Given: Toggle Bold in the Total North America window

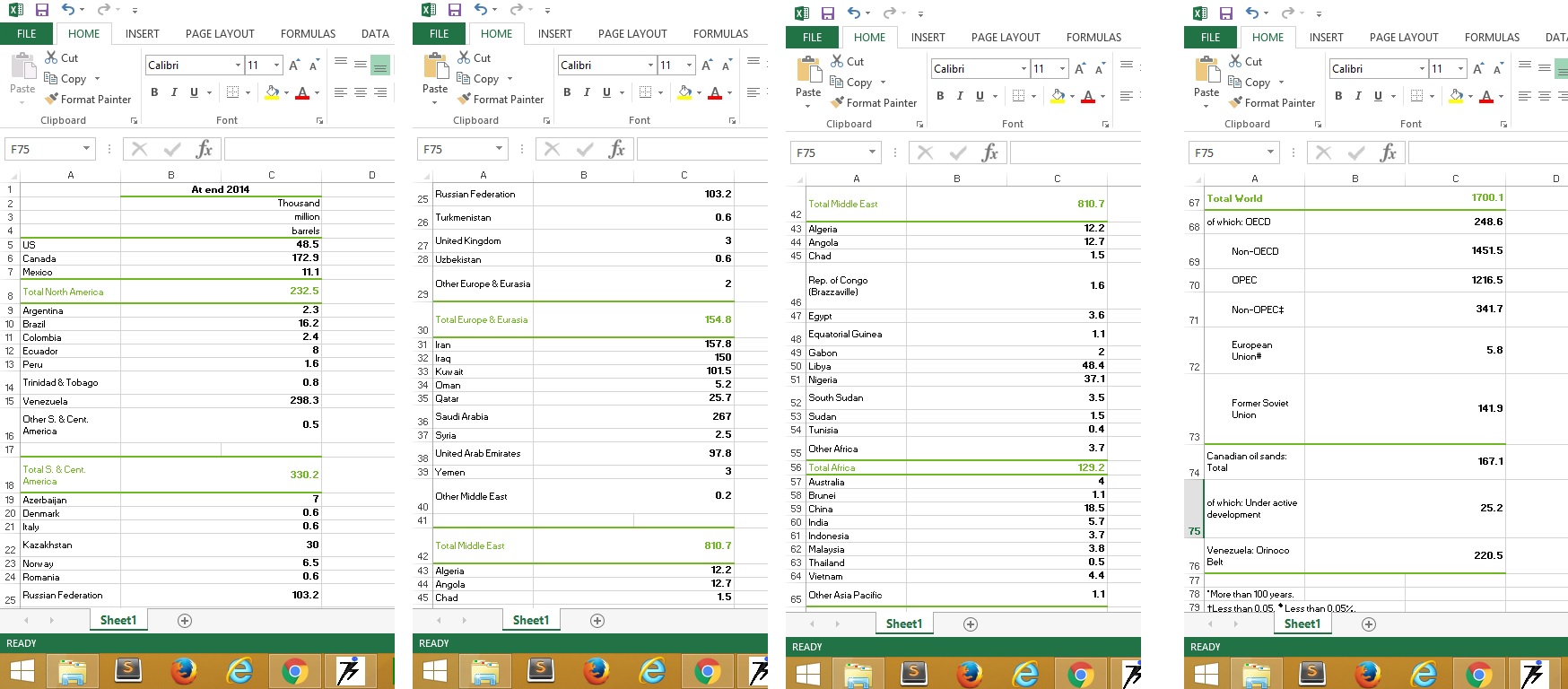Looking at the screenshot, I should 154,92.
